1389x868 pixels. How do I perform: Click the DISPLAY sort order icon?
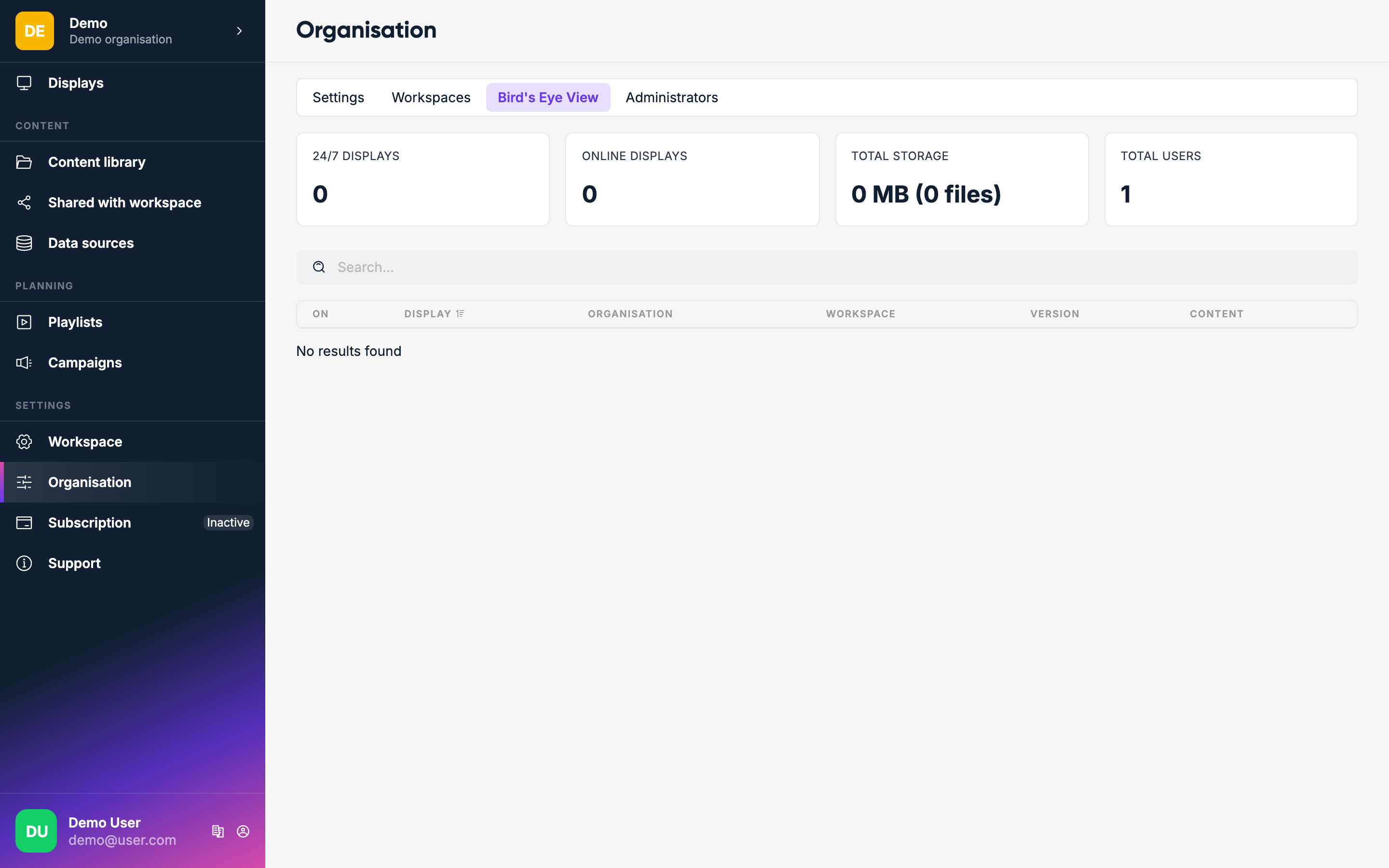point(460,314)
